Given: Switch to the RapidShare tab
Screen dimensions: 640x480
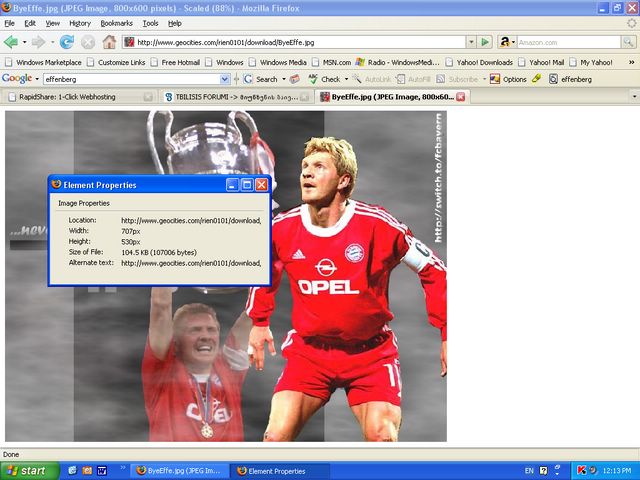Looking at the screenshot, I should [80, 97].
